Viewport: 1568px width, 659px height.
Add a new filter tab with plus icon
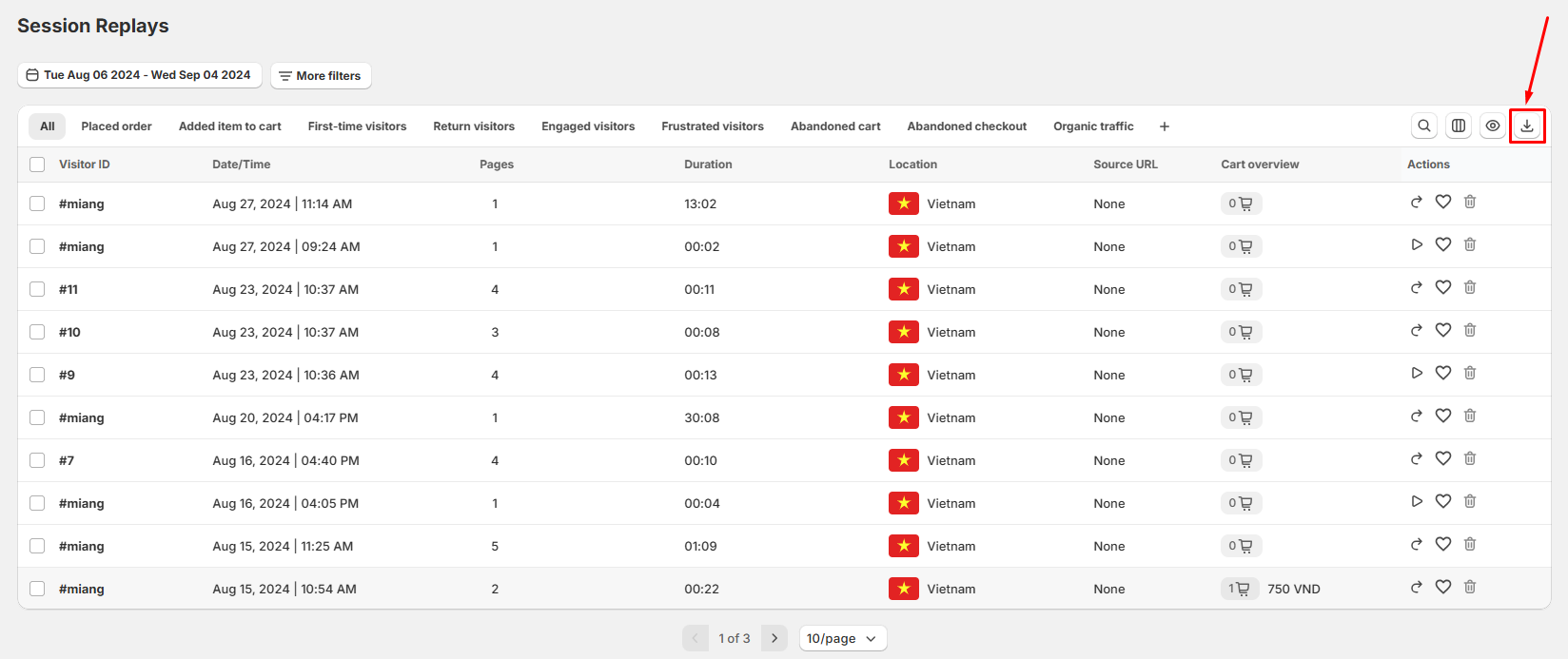[1165, 126]
